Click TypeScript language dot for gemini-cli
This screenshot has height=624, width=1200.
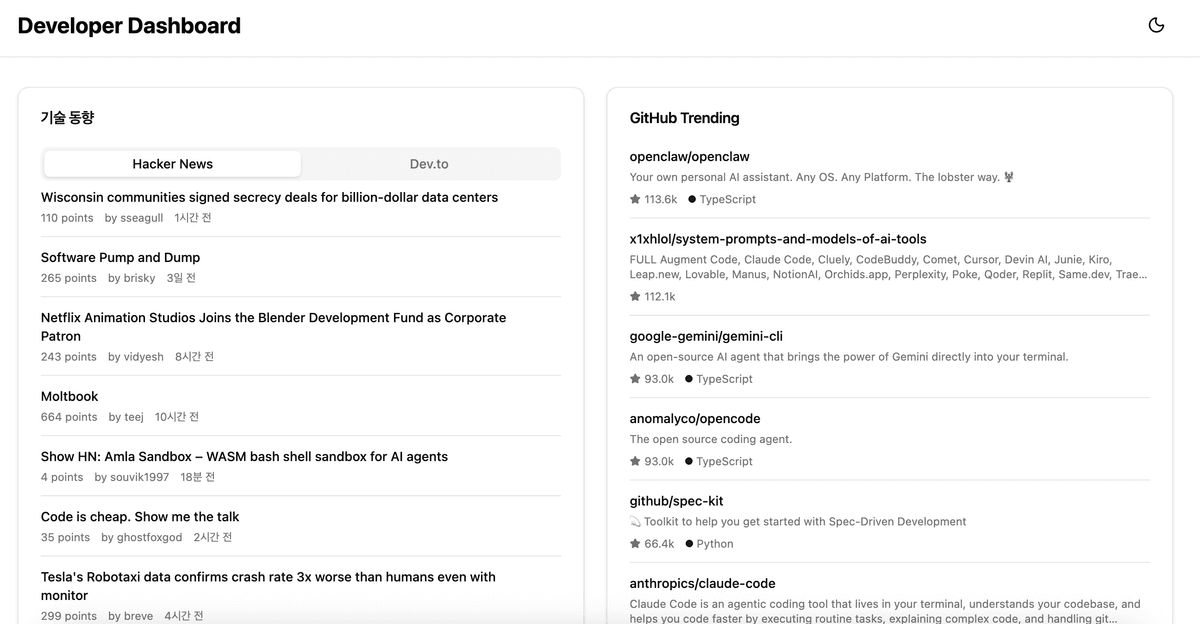coord(689,379)
